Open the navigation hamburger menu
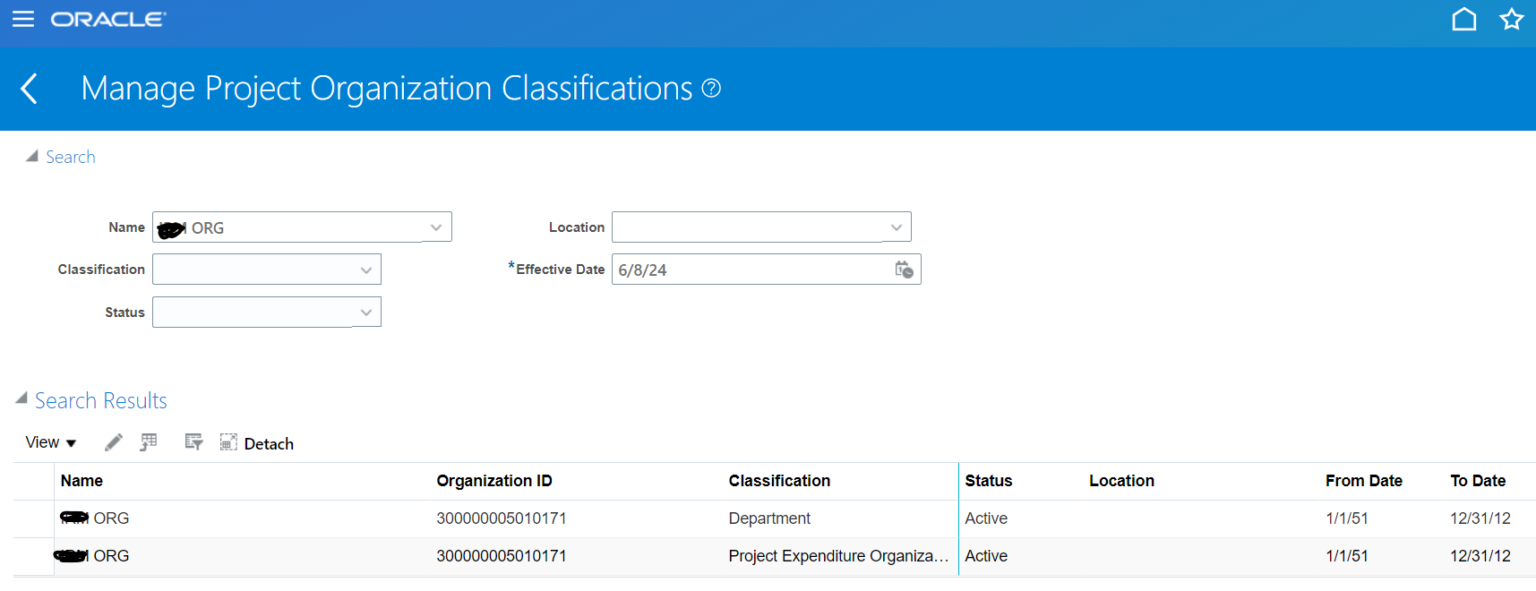1536x591 pixels. (22, 18)
